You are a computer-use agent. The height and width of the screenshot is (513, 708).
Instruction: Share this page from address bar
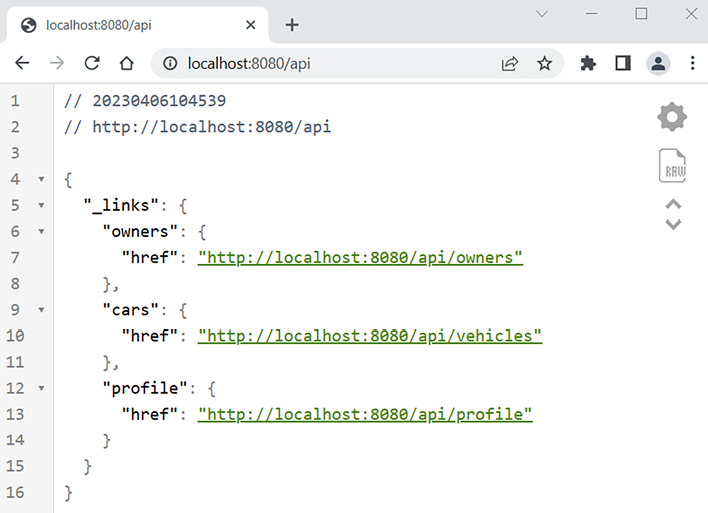tap(510, 63)
